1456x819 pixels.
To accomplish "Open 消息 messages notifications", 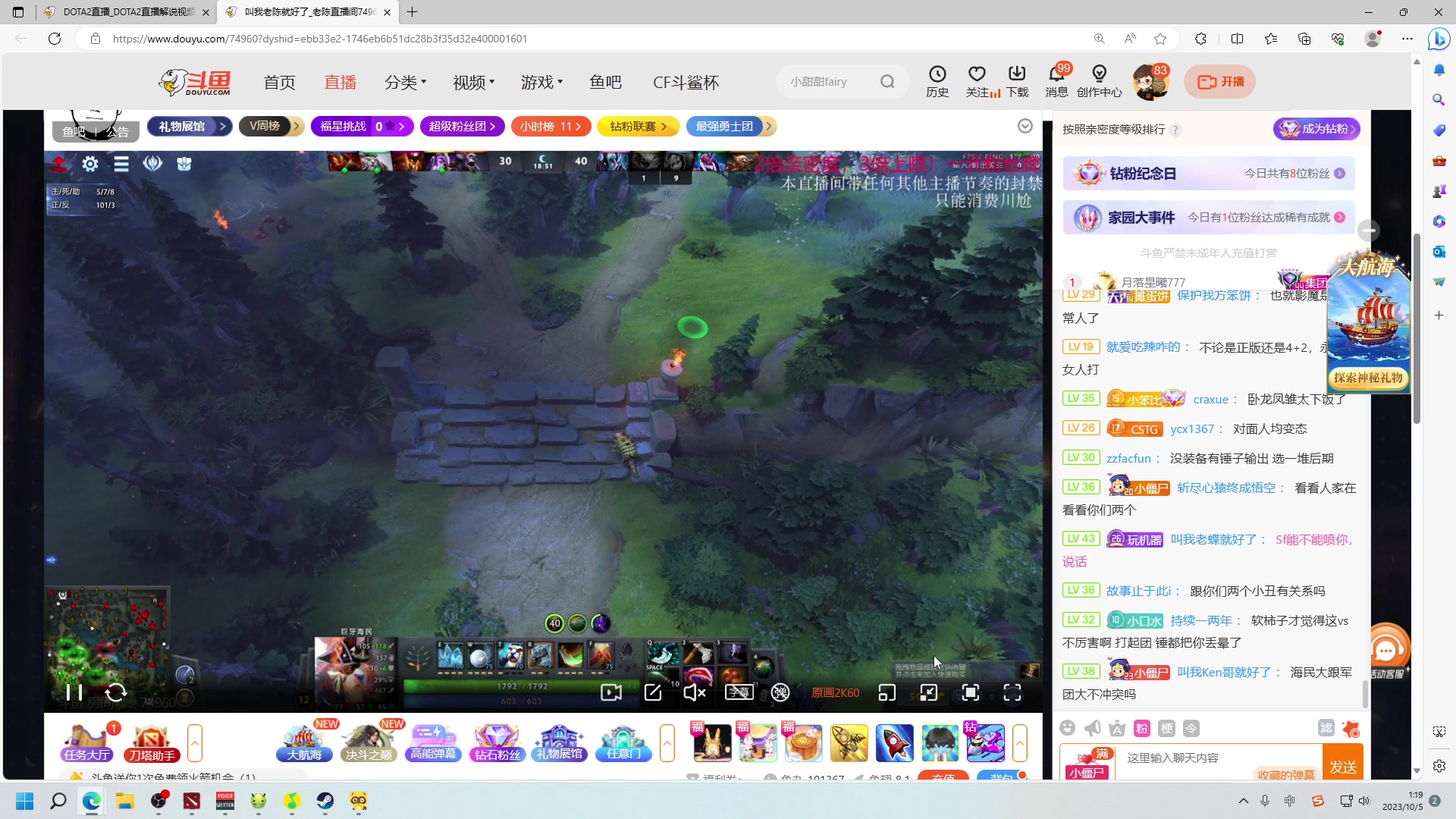I will (1056, 82).
